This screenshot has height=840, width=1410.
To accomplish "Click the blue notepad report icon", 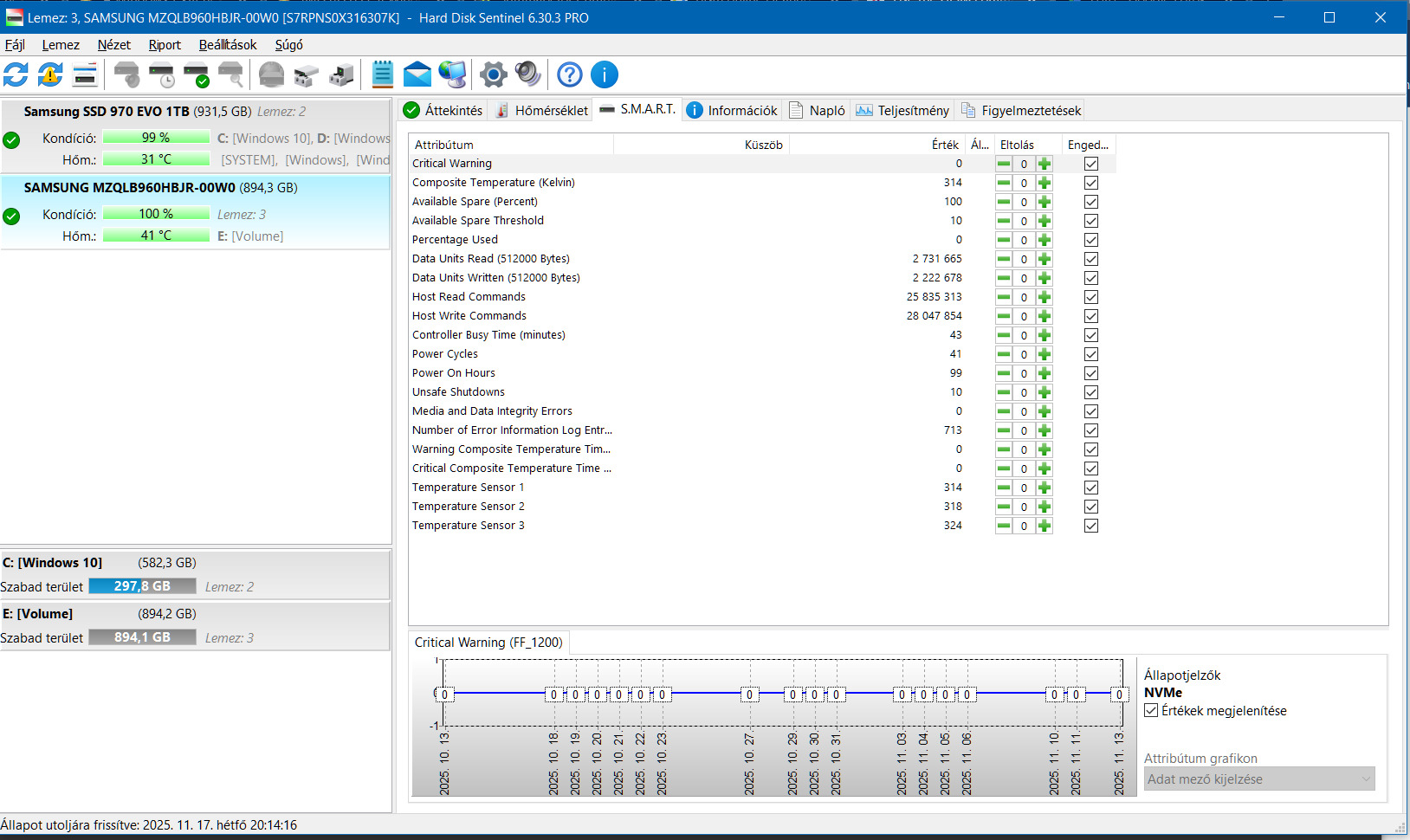I will [382, 75].
